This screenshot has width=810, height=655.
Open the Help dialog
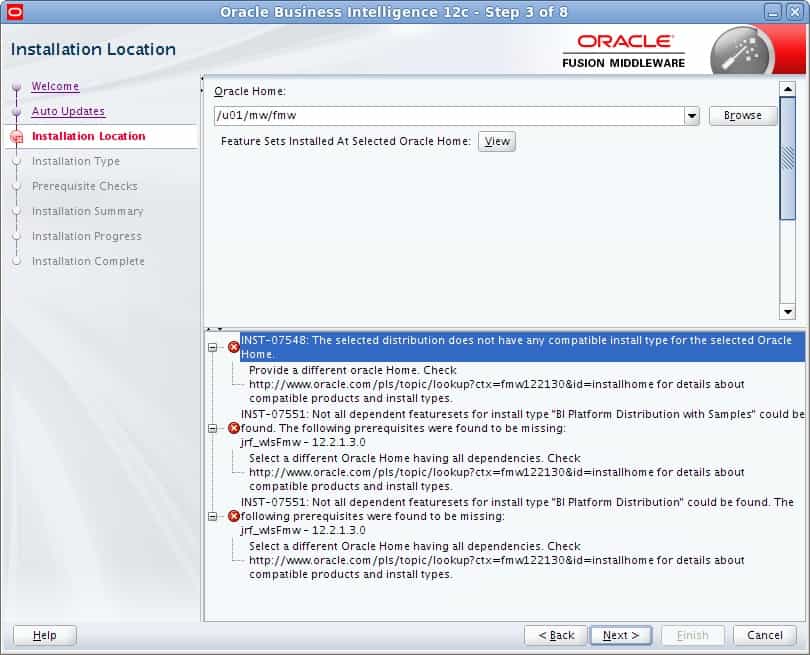[x=44, y=635]
